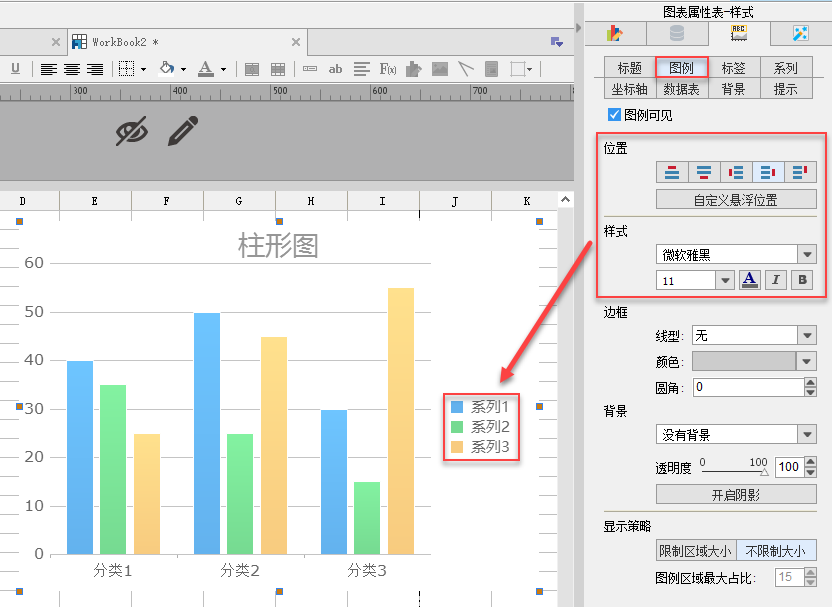Place legend at top position
Image resolution: width=832 pixels, height=607 pixels.
pyautogui.click(x=672, y=172)
